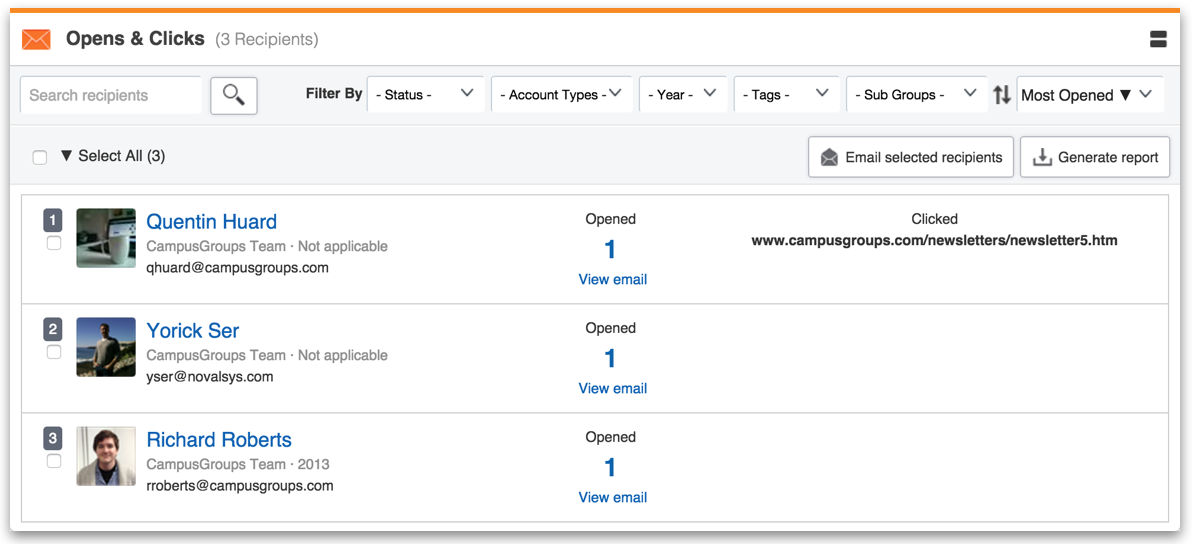Click the number 3 rank badge

click(52, 438)
